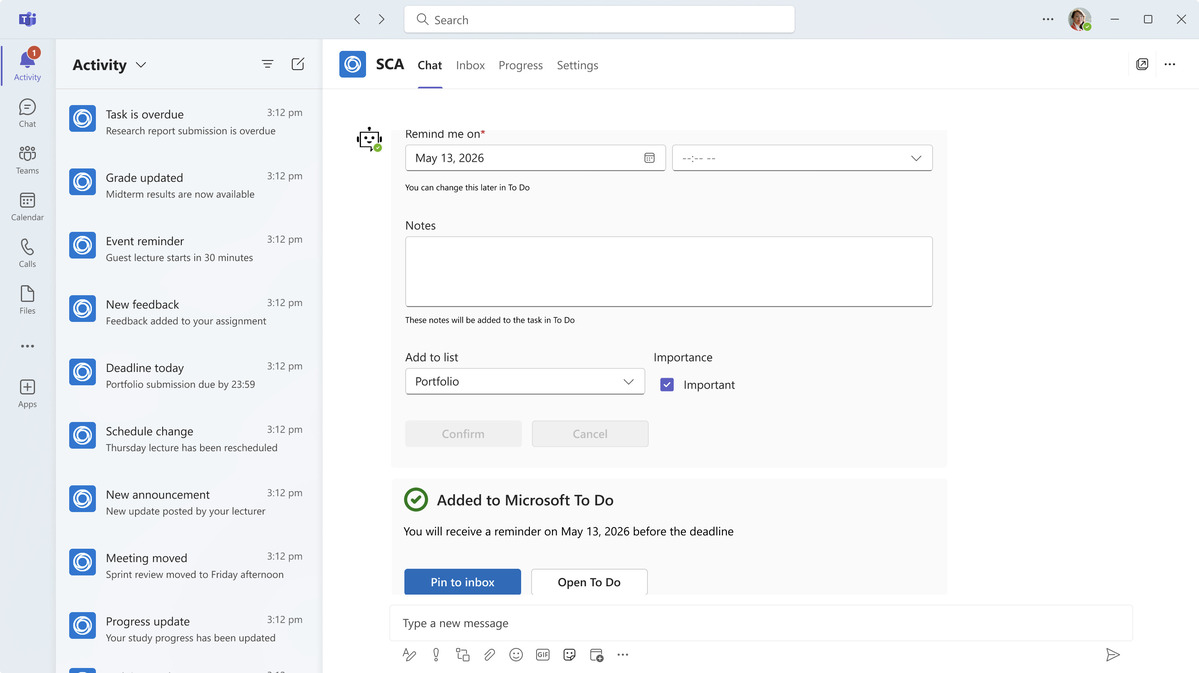Click the attach file paperclip icon
Screen dimensions: 1199x673
(x=489, y=655)
